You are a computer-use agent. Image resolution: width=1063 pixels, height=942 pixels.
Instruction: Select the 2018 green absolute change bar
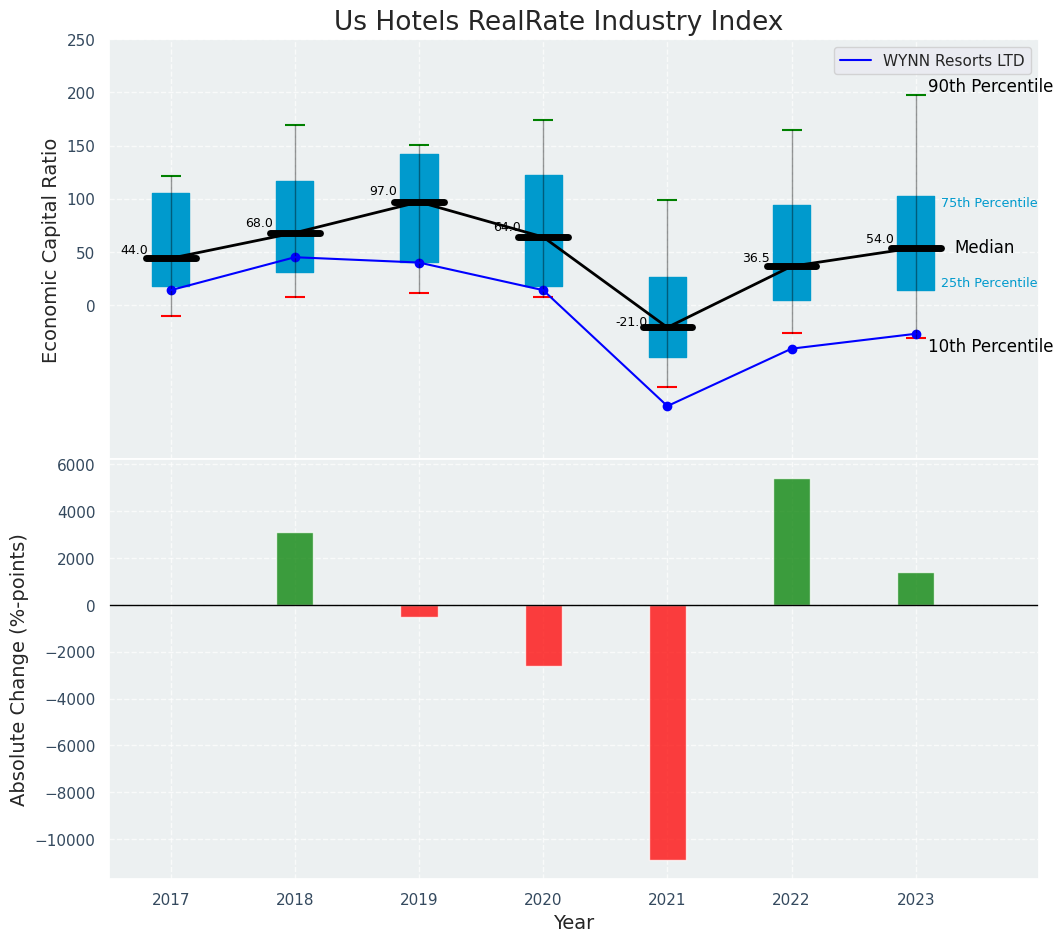coord(295,569)
